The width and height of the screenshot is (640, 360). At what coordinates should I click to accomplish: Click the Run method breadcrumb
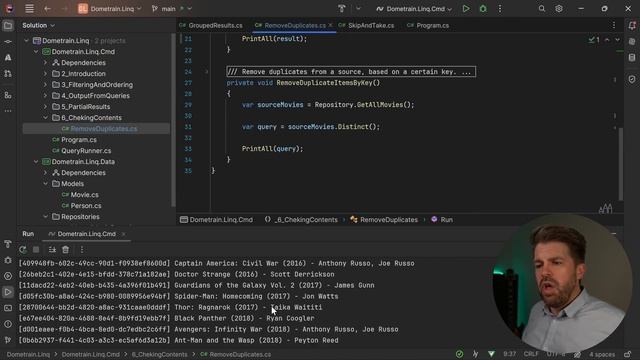442,220
